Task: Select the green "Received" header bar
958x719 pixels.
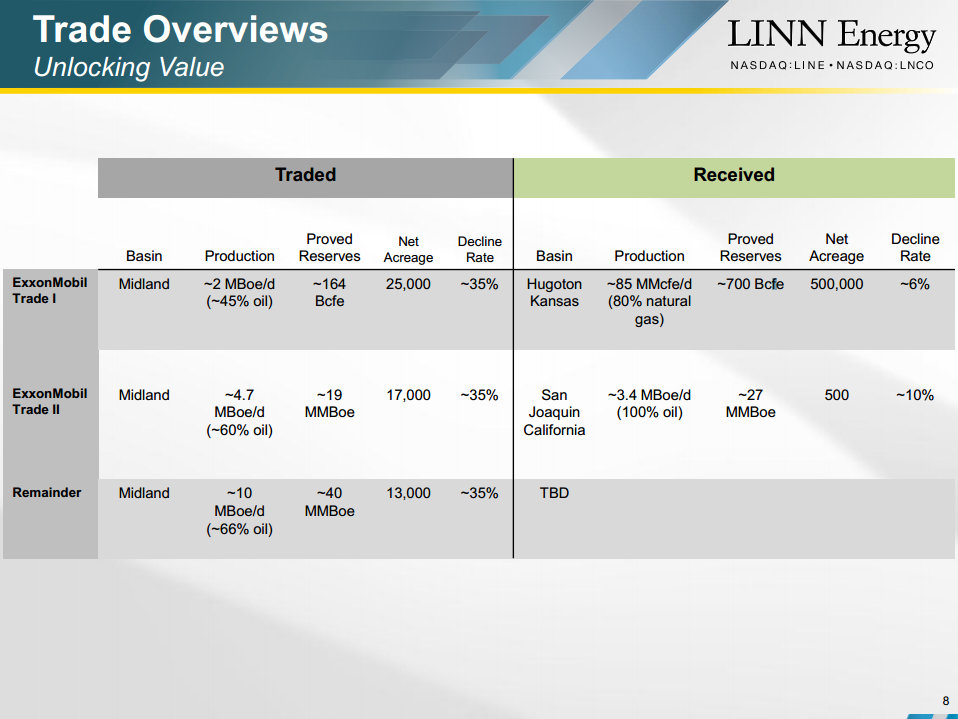Action: coord(734,175)
